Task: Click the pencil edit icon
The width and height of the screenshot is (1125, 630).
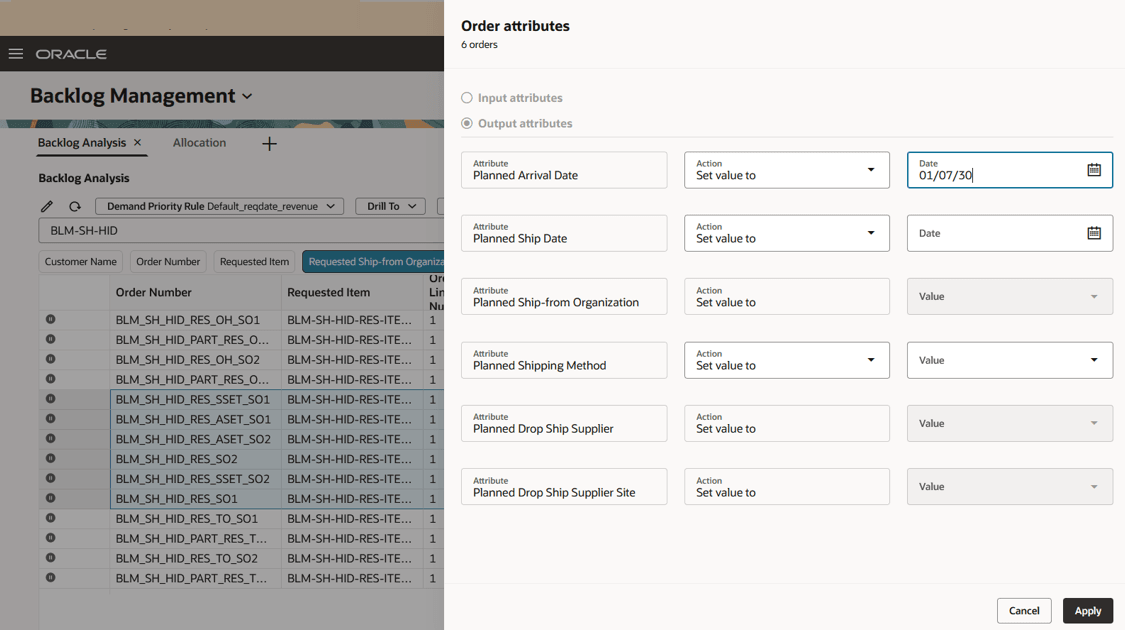Action: [x=47, y=207]
